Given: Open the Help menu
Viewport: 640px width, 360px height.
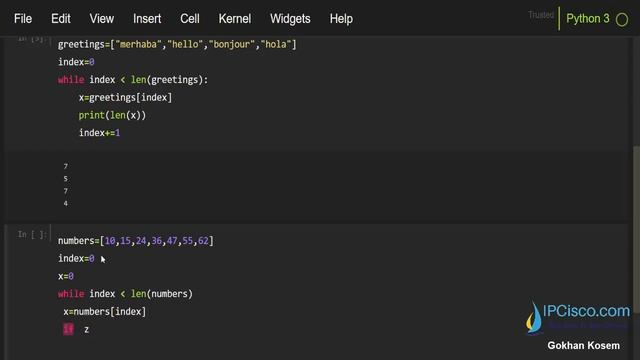Looking at the screenshot, I should click(341, 19).
